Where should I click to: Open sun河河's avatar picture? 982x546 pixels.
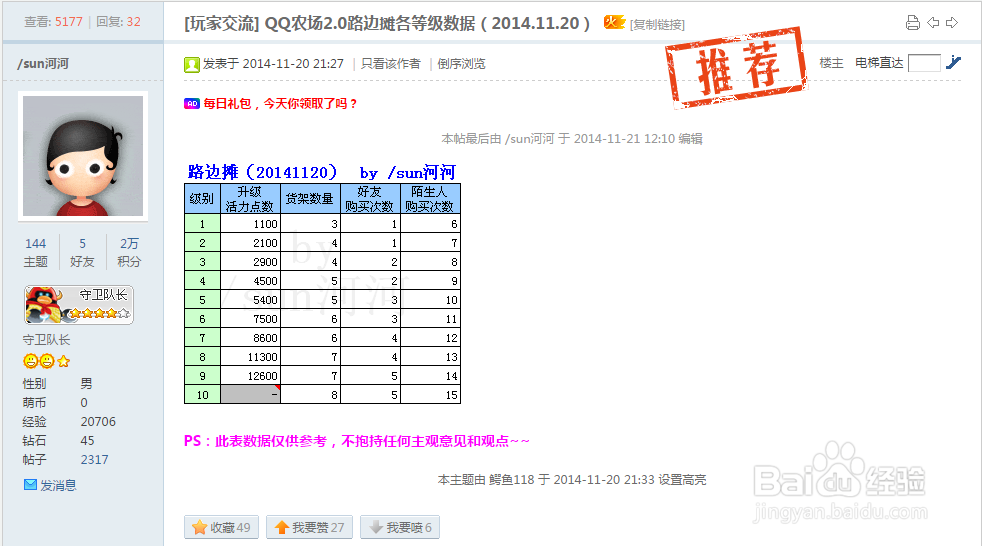pyautogui.click(x=83, y=156)
